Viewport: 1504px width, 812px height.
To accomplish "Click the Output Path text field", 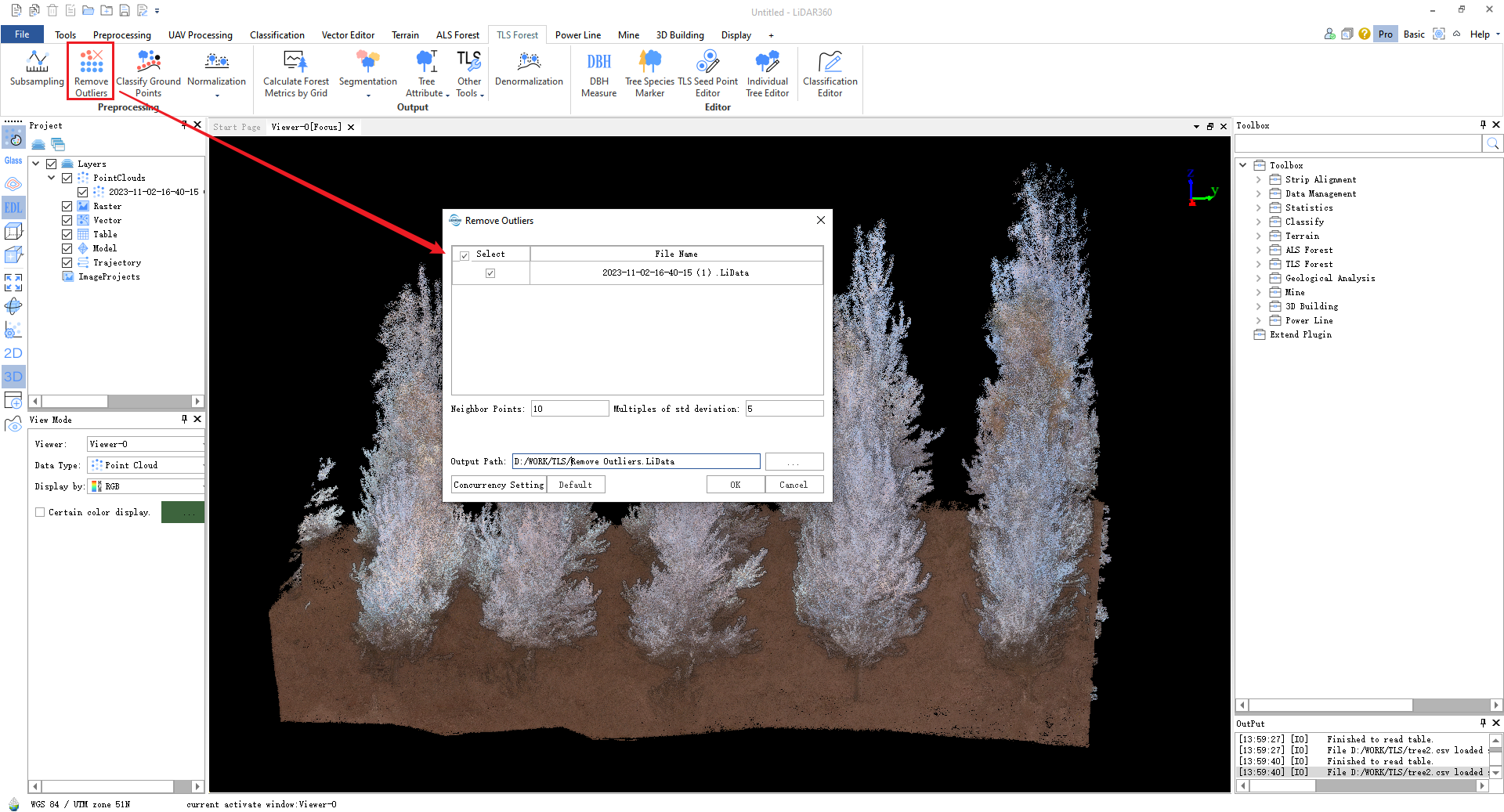I will 636,461.
